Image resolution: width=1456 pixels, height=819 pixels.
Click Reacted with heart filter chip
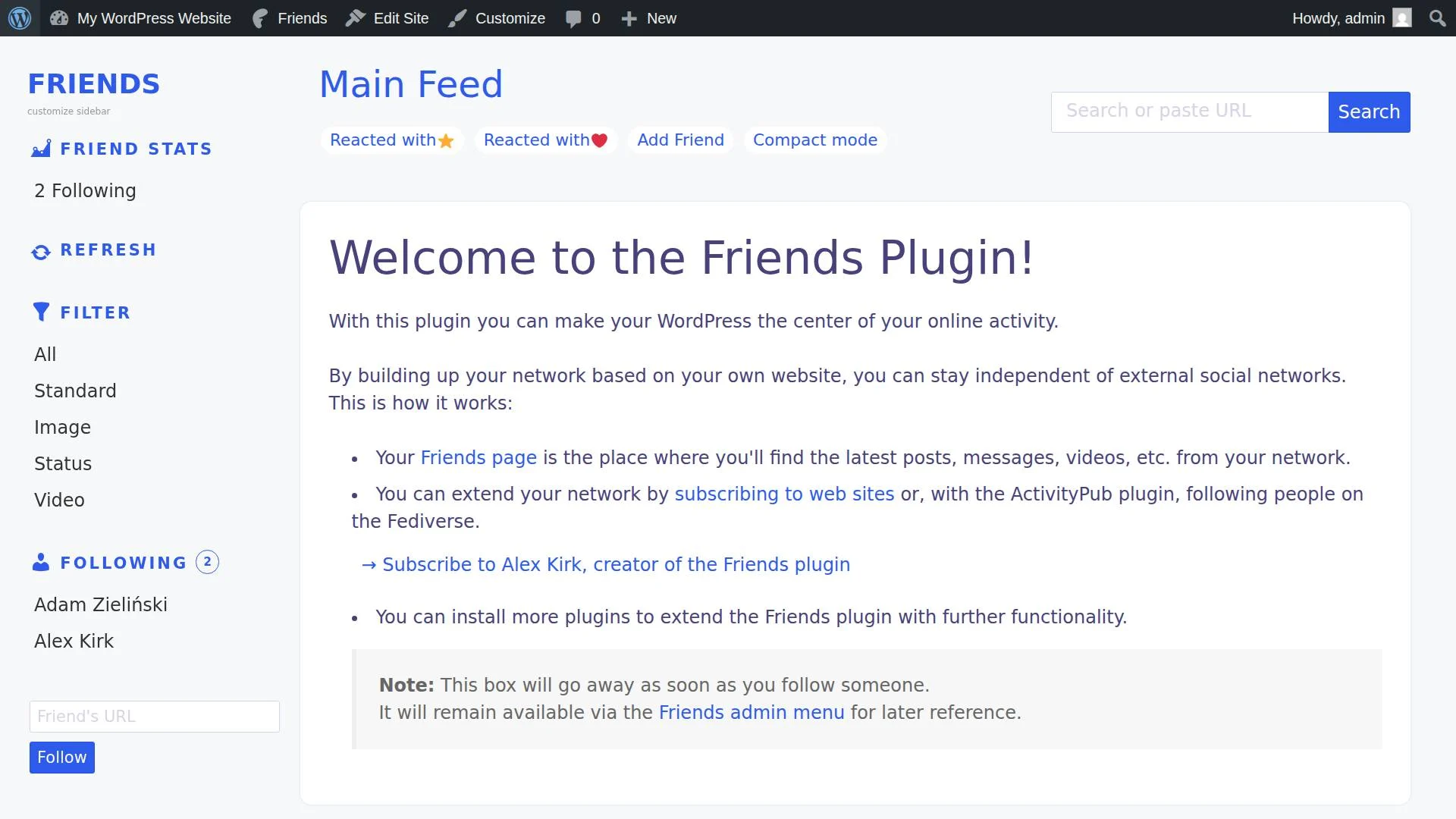pyautogui.click(x=546, y=140)
